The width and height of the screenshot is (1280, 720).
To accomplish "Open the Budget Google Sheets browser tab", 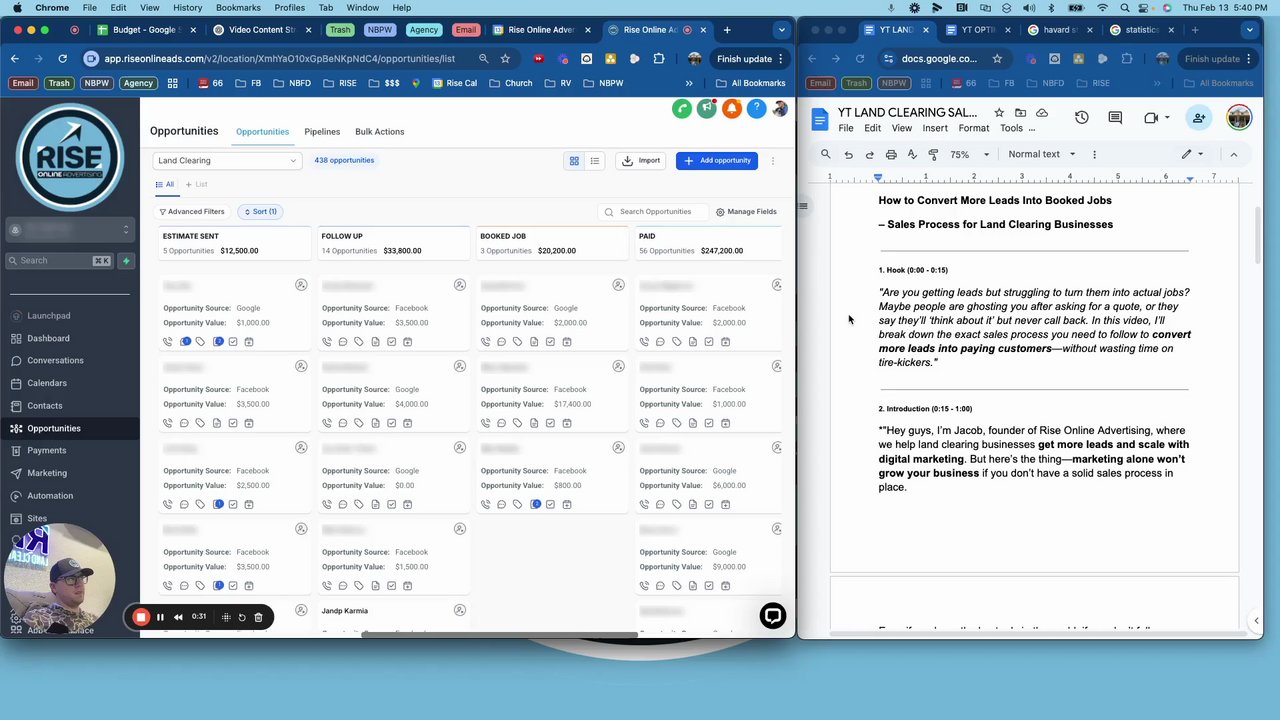I will tap(145, 30).
